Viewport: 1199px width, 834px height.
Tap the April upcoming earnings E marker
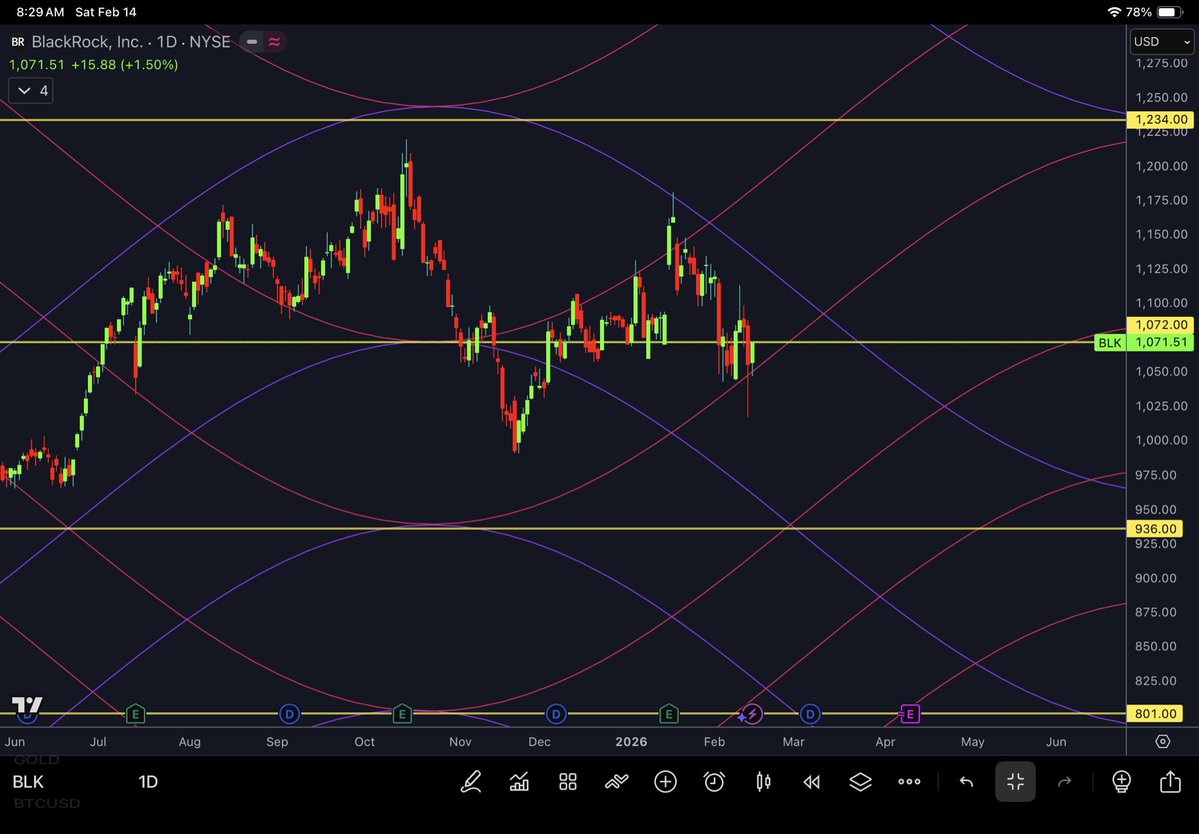(x=909, y=714)
